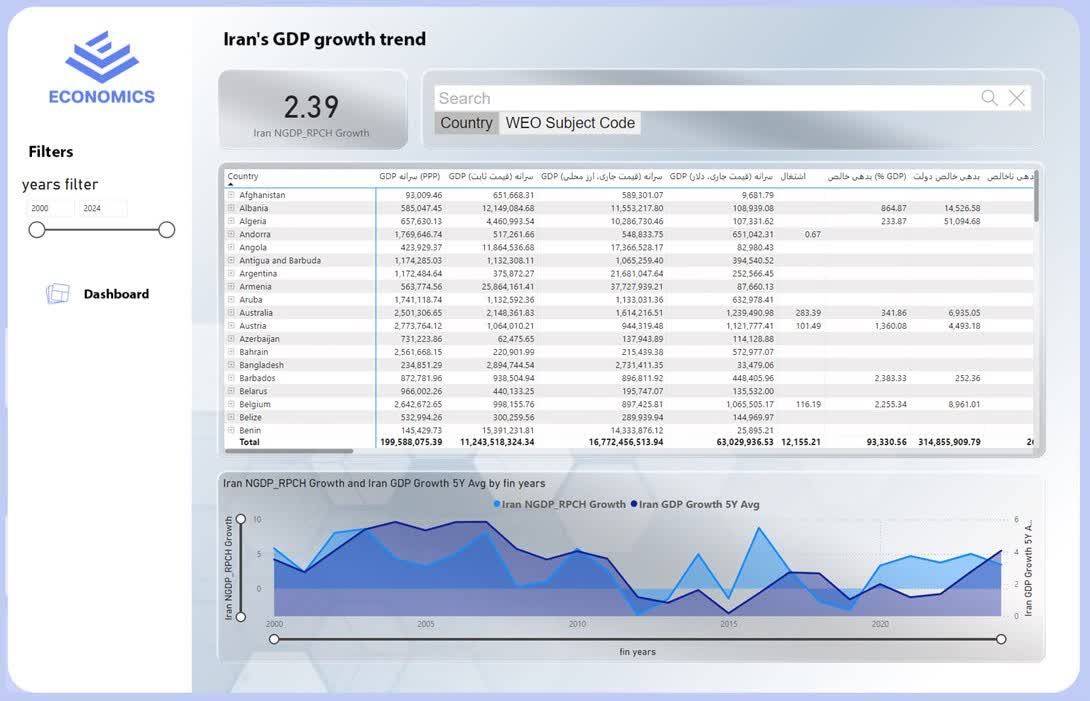Select the WEO Subject Code tab
This screenshot has width=1090, height=701.
coord(570,123)
